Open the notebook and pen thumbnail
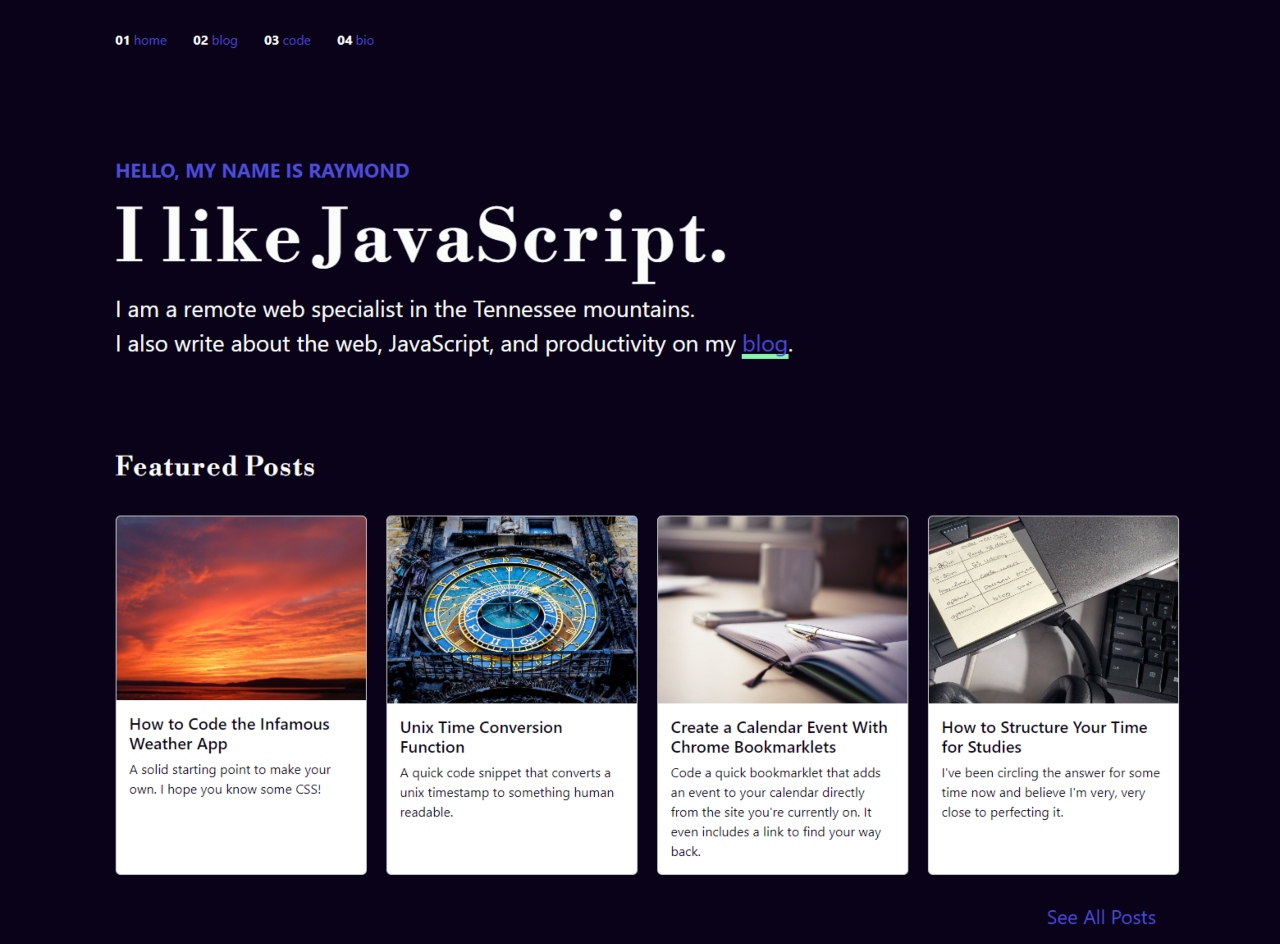The width and height of the screenshot is (1280, 944). click(x=783, y=610)
